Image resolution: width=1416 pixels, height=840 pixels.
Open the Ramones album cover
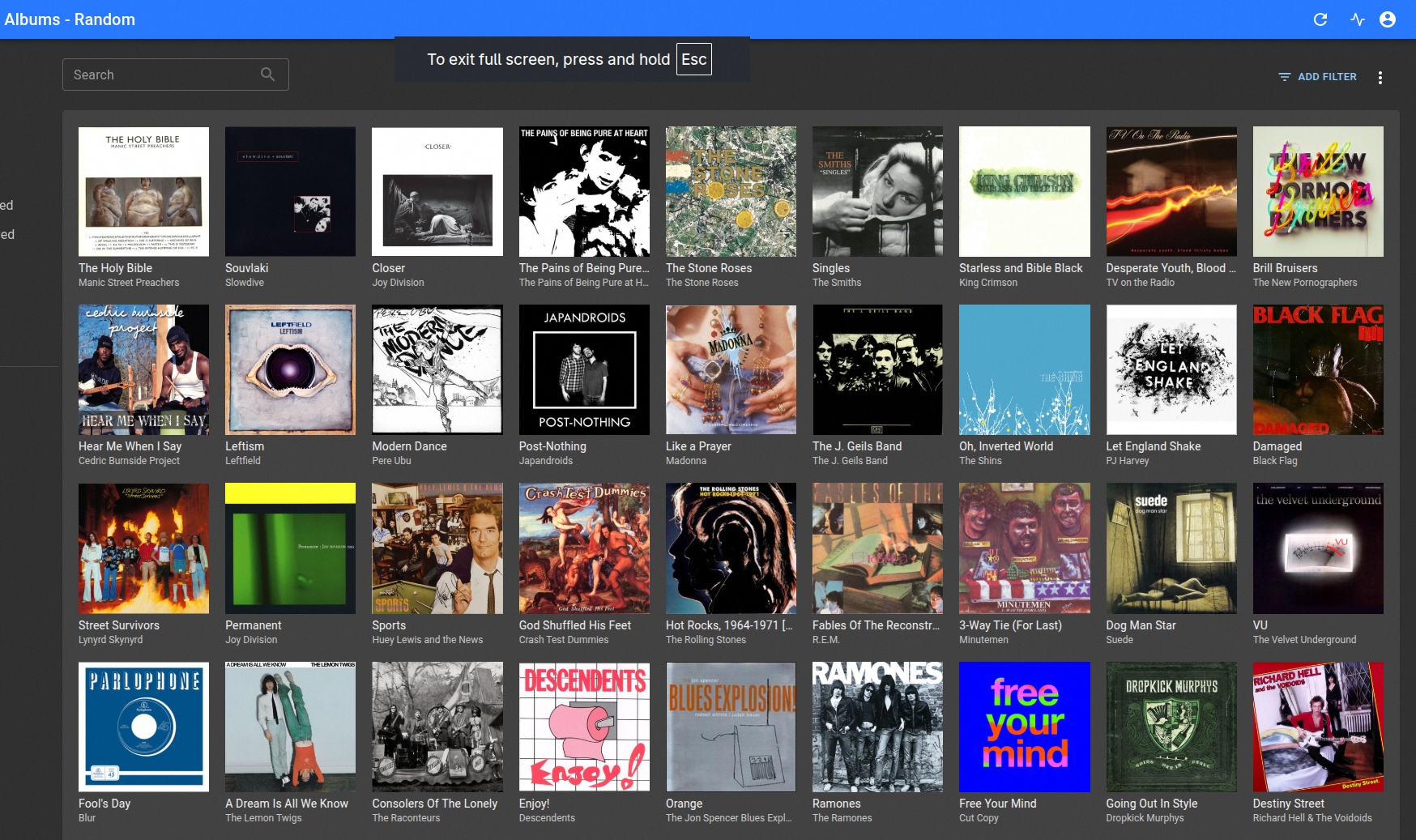(x=877, y=727)
